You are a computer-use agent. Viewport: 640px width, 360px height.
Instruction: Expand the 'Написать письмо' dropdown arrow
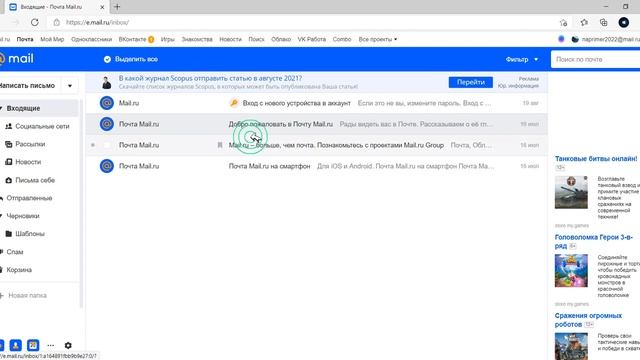click(x=70, y=86)
